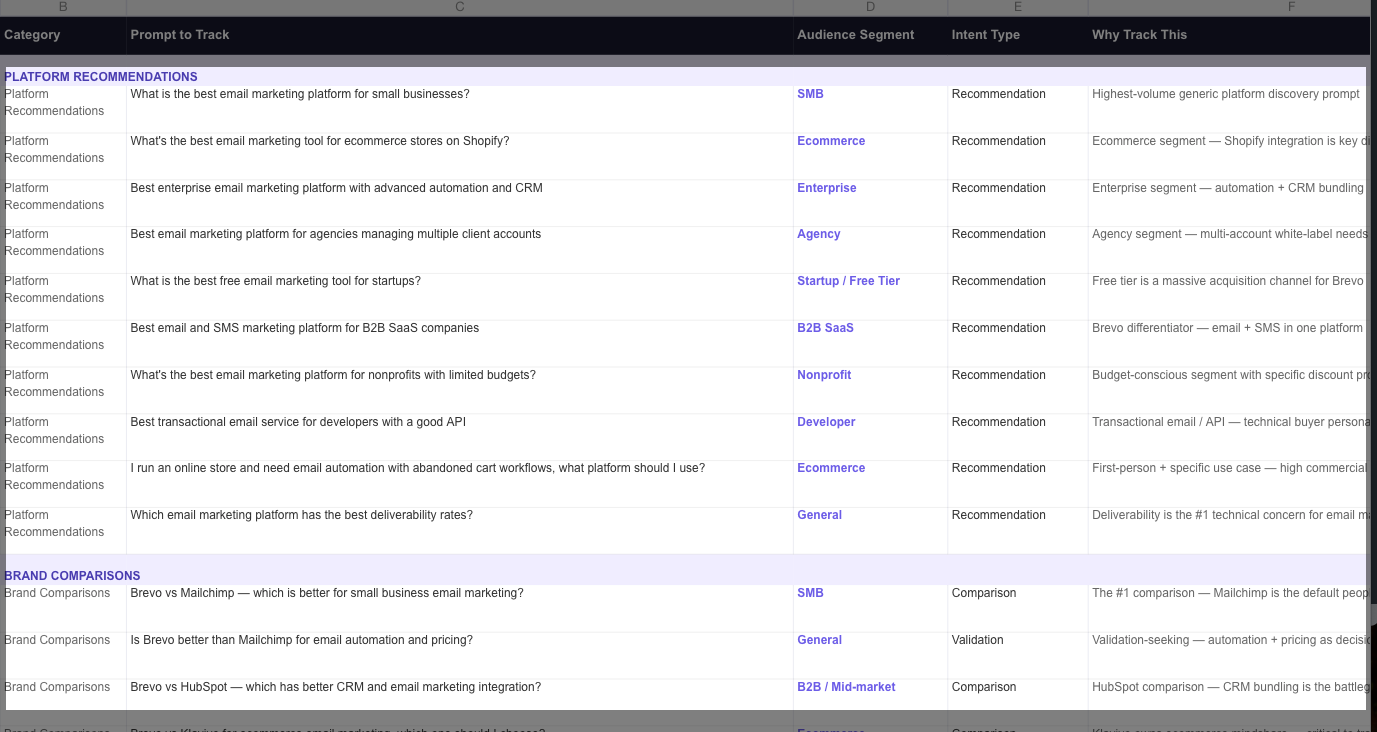Select column C letter header
This screenshot has width=1377, height=732.
click(x=460, y=7)
